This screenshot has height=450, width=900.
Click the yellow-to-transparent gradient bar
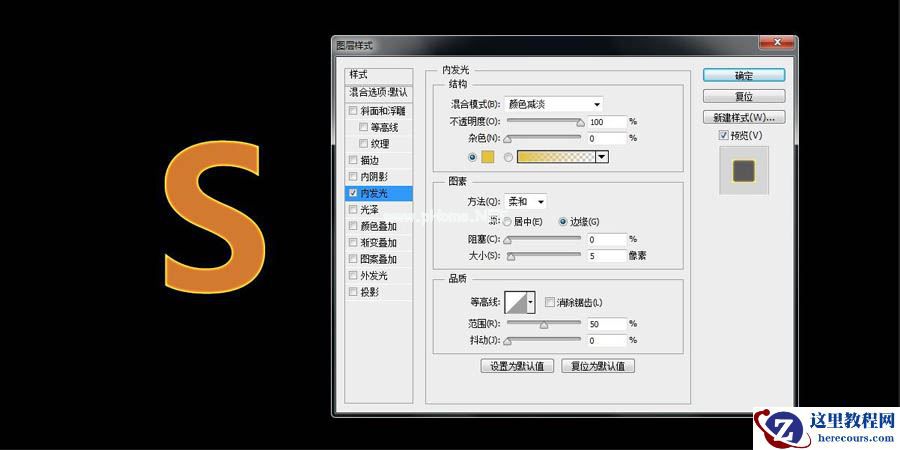coord(557,157)
